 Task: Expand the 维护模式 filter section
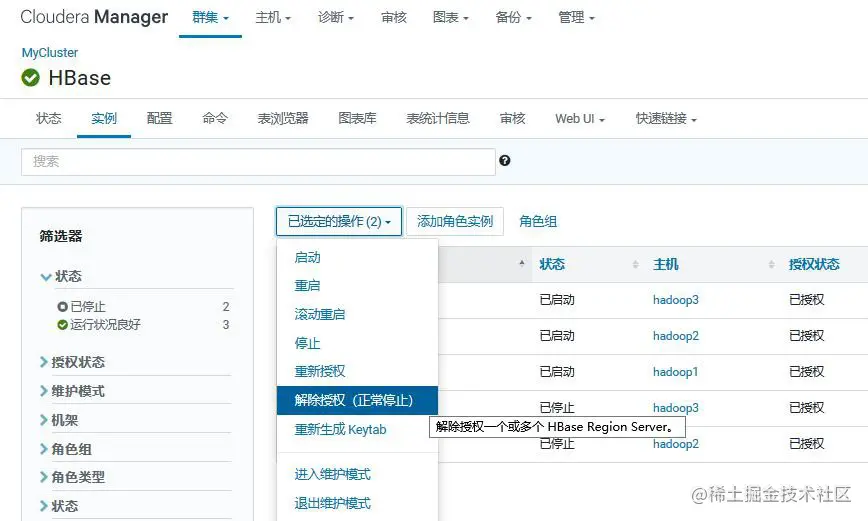(73, 391)
